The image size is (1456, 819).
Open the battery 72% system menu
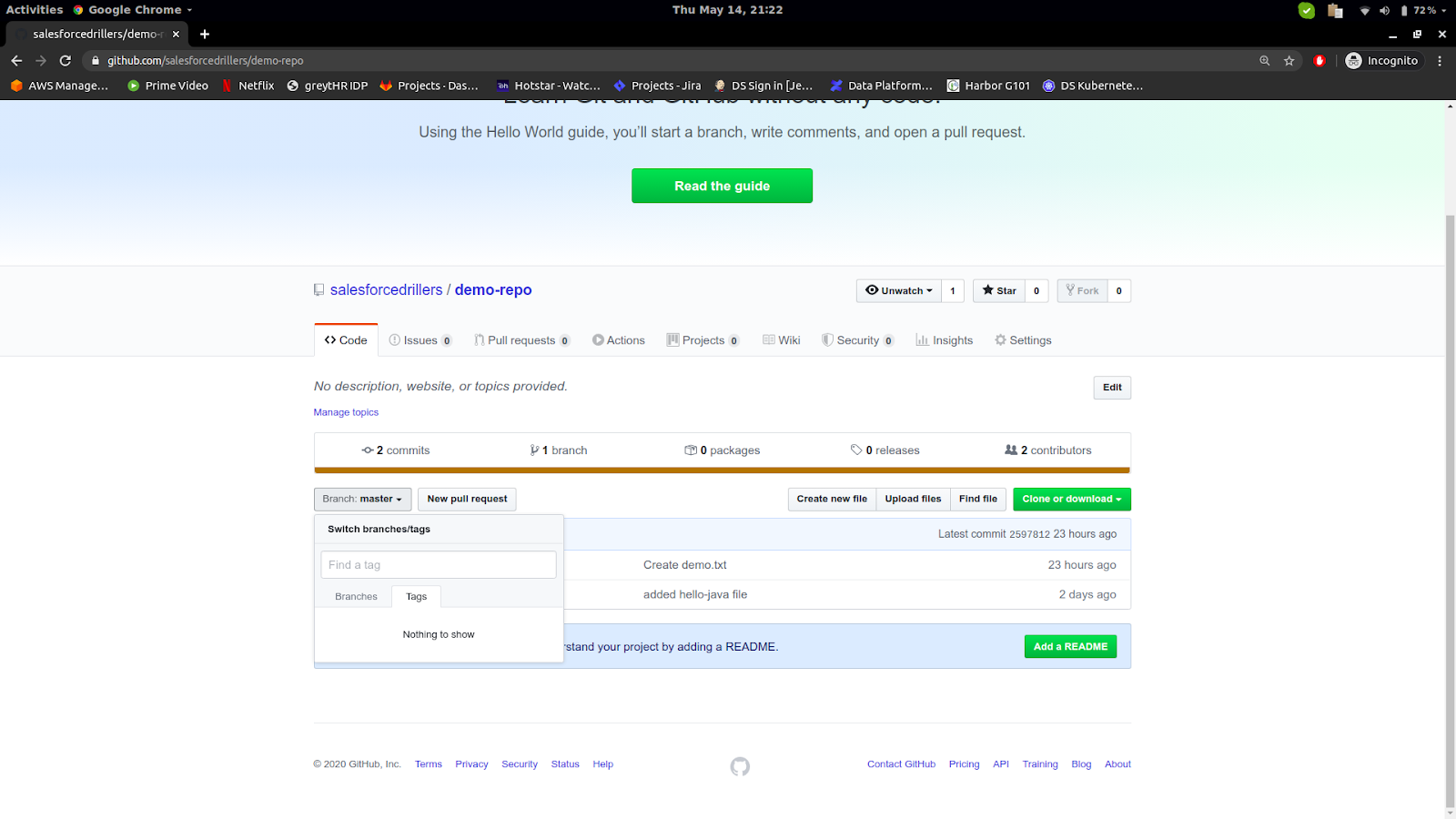[1423, 11]
